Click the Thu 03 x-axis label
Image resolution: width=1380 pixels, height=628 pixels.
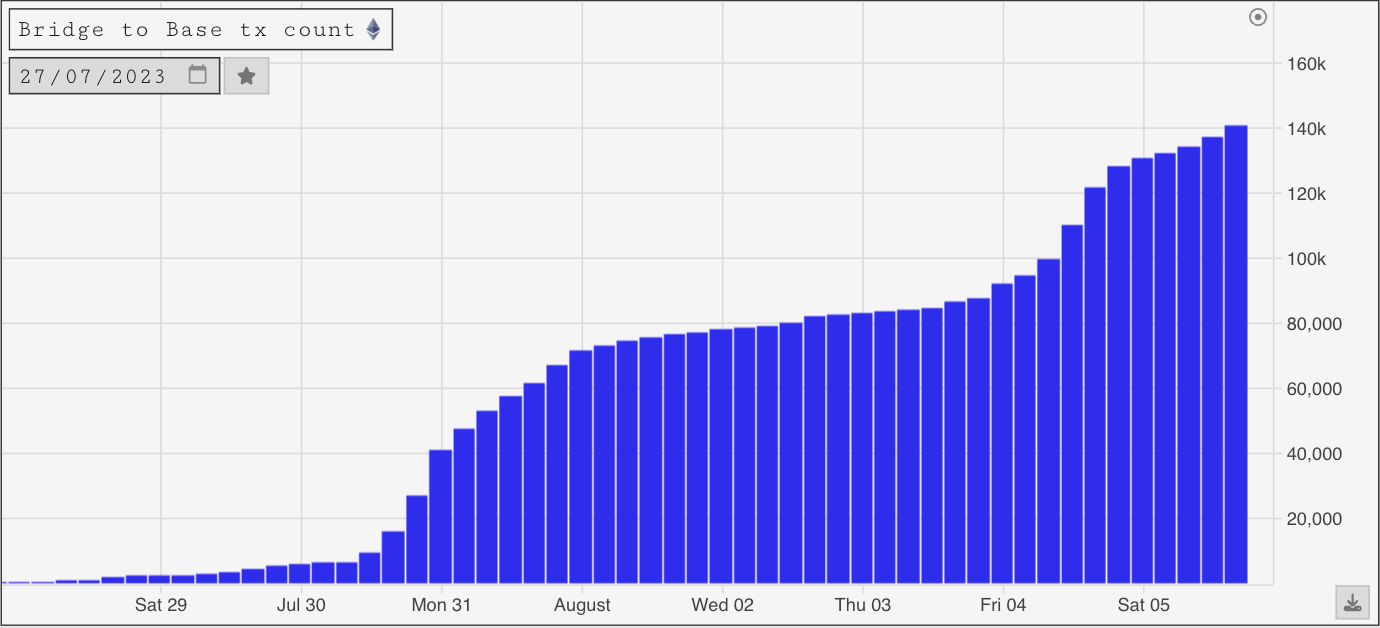click(x=862, y=605)
